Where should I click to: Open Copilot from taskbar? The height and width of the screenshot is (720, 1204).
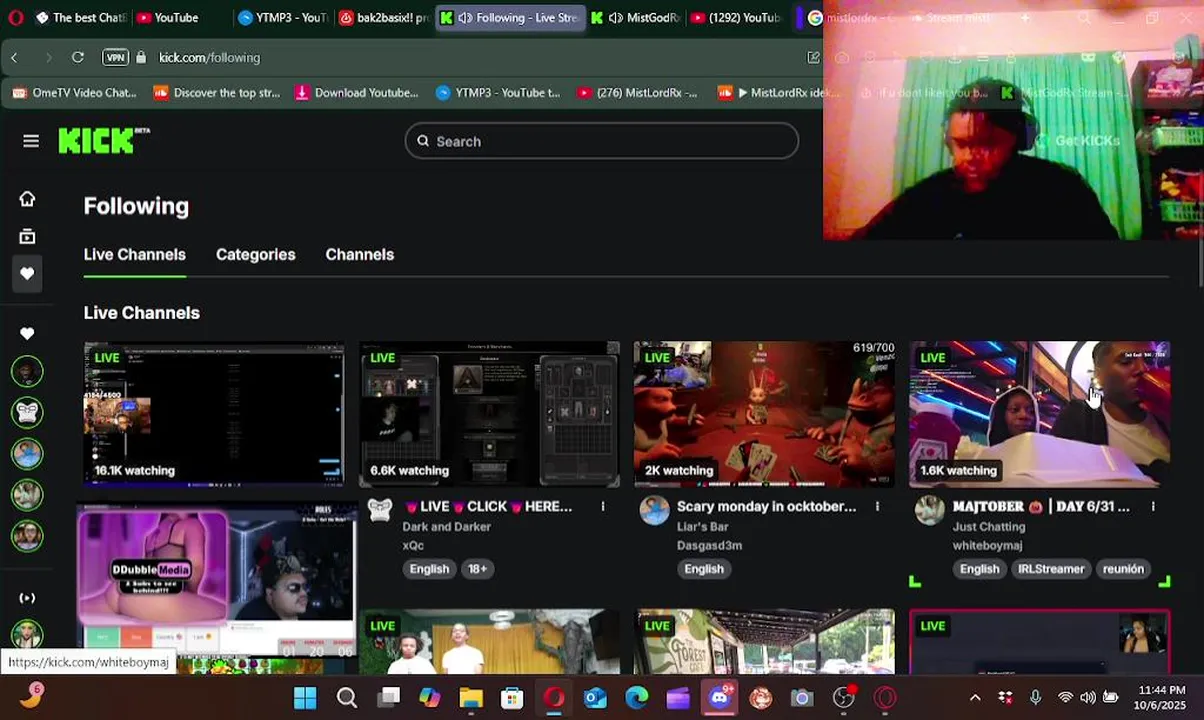tap(430, 698)
